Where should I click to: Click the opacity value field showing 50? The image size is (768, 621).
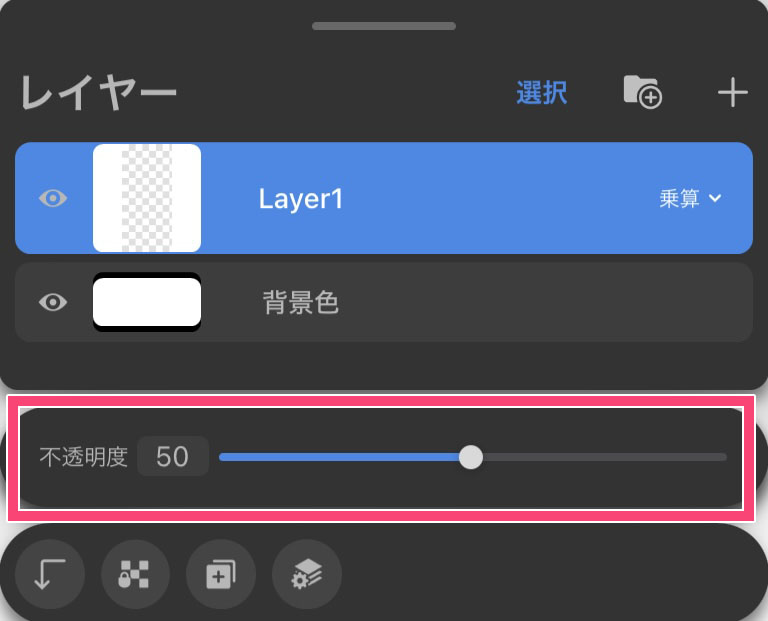pyautogui.click(x=173, y=457)
